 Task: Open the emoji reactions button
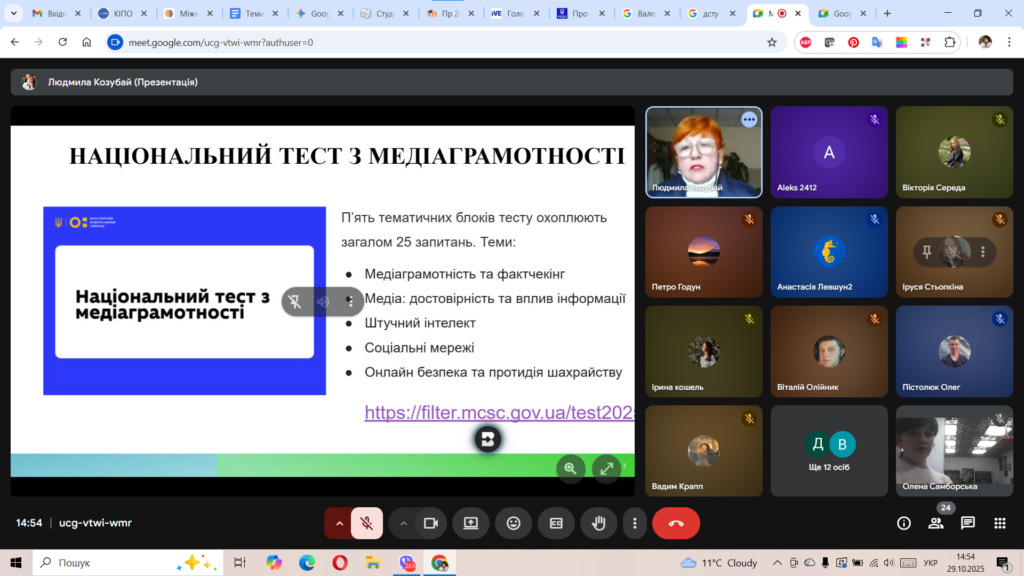[x=514, y=523]
